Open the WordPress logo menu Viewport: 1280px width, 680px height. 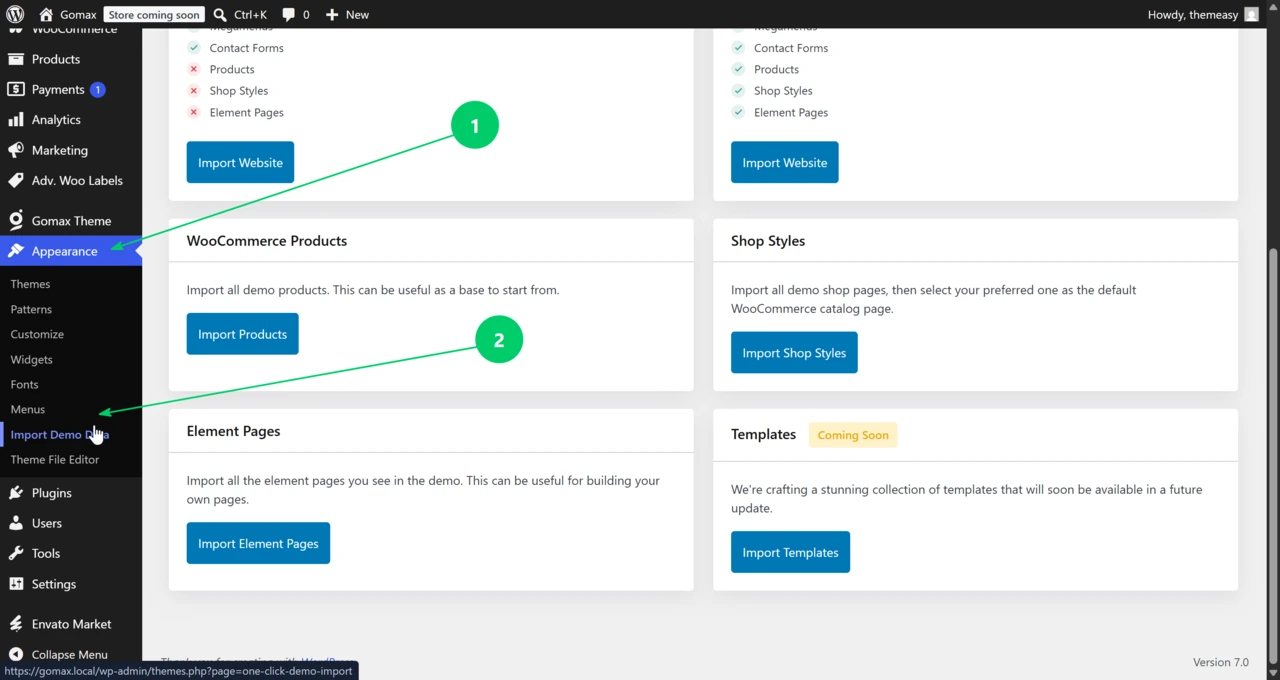click(15, 14)
